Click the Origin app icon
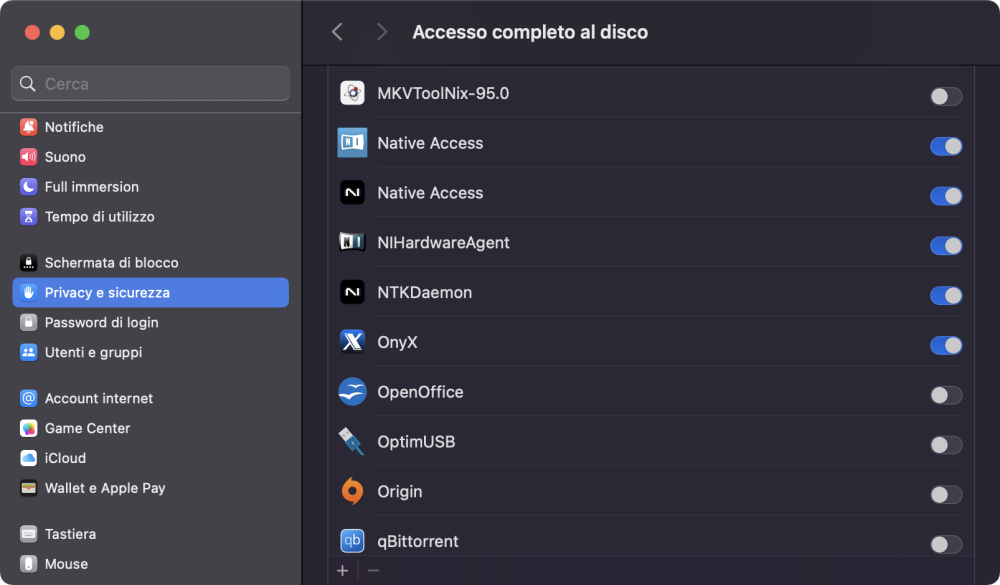 tap(352, 492)
